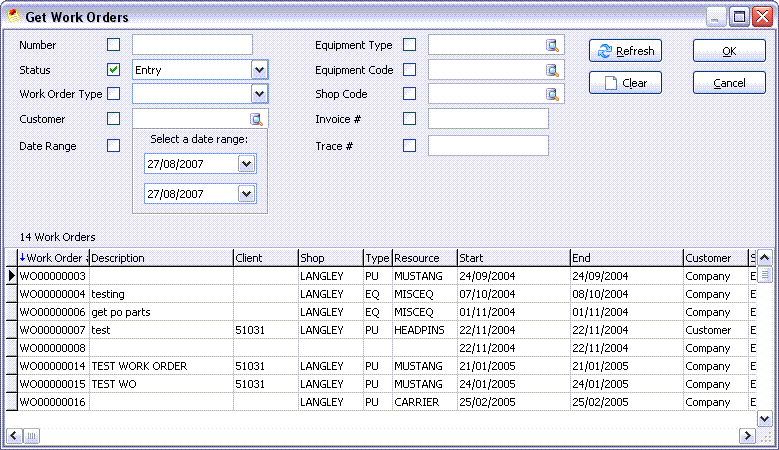Click the Equipment Code lookup icon

point(552,70)
